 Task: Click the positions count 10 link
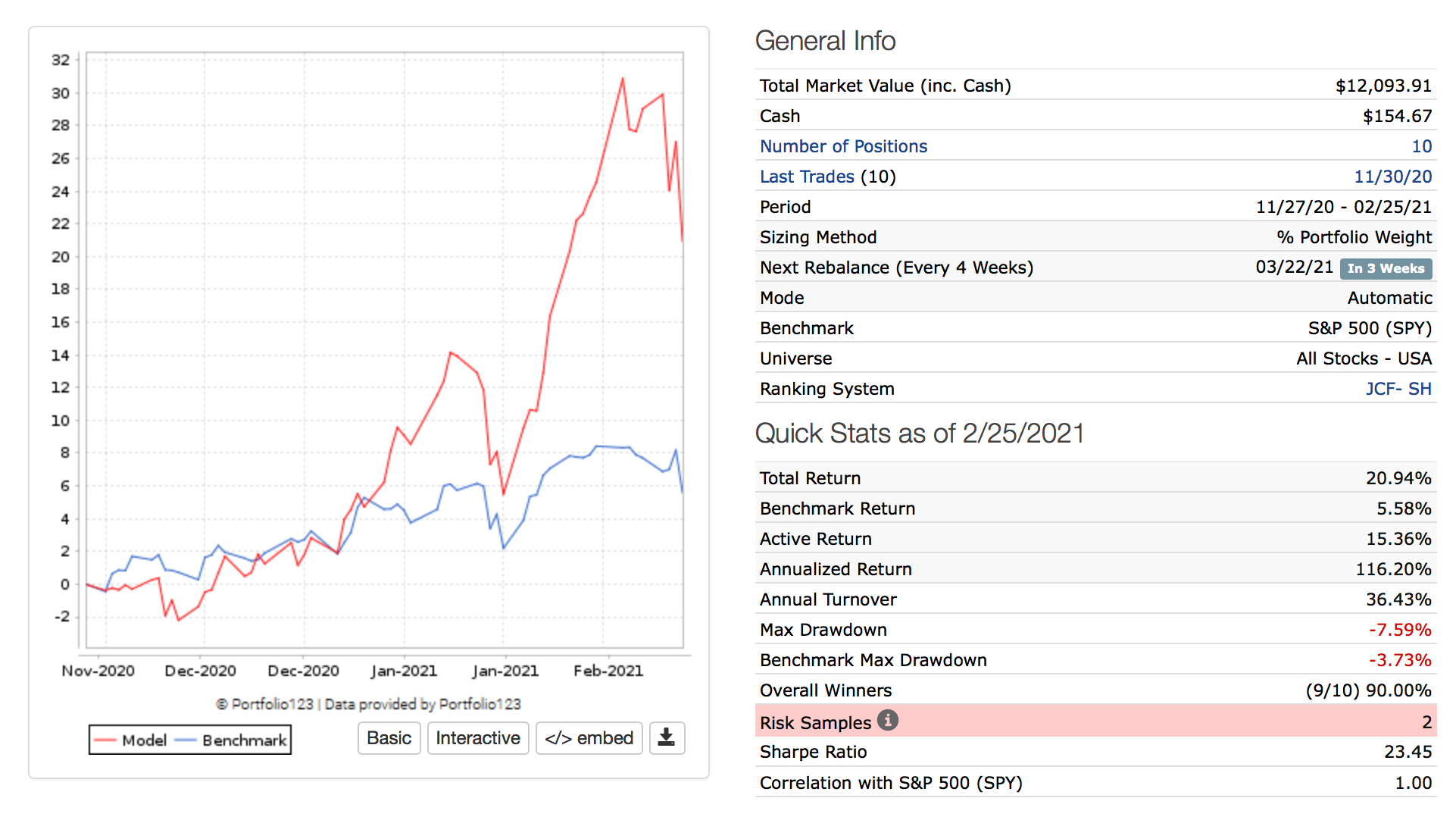point(1421,146)
